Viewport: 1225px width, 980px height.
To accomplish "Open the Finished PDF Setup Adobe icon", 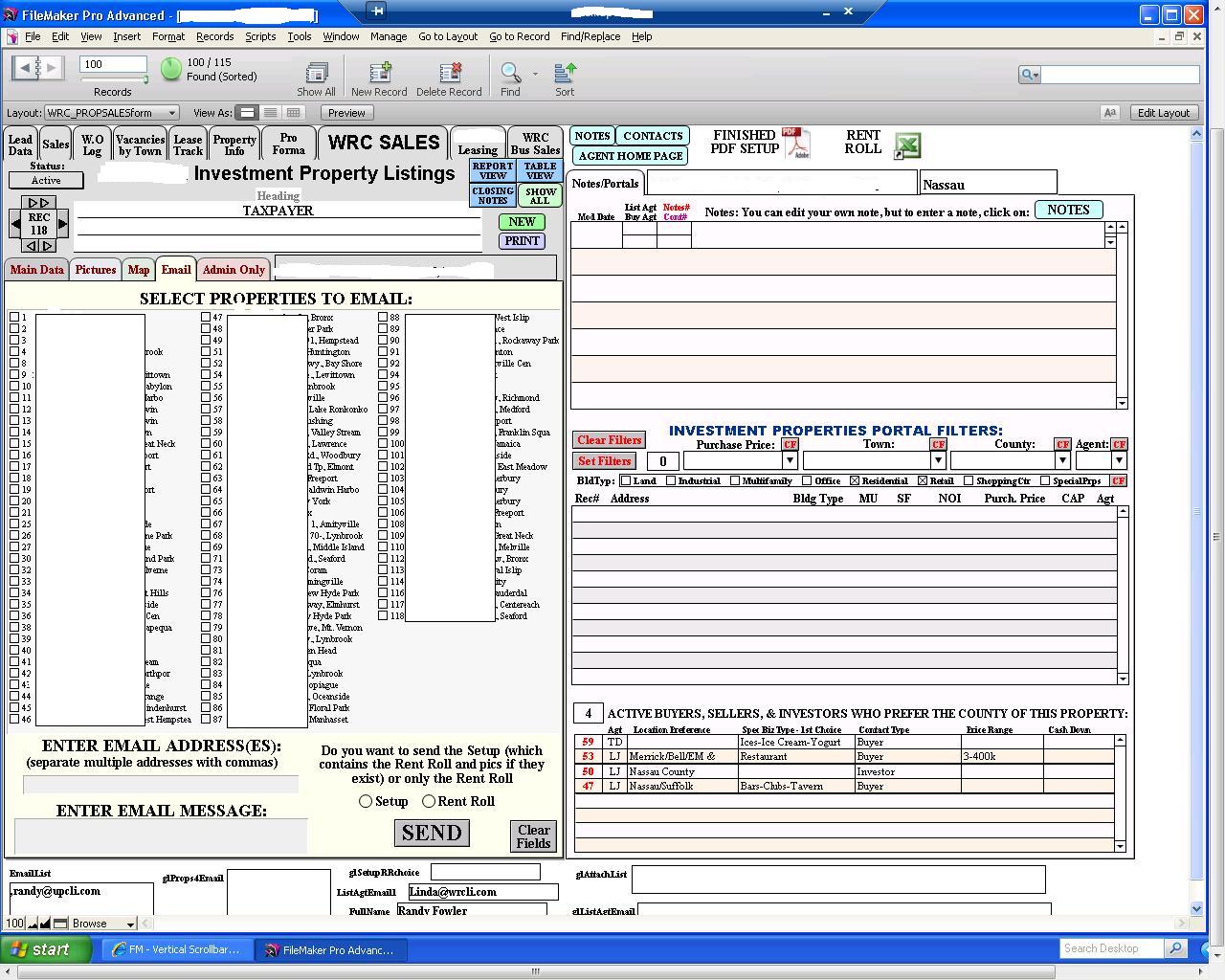I will (x=796, y=143).
